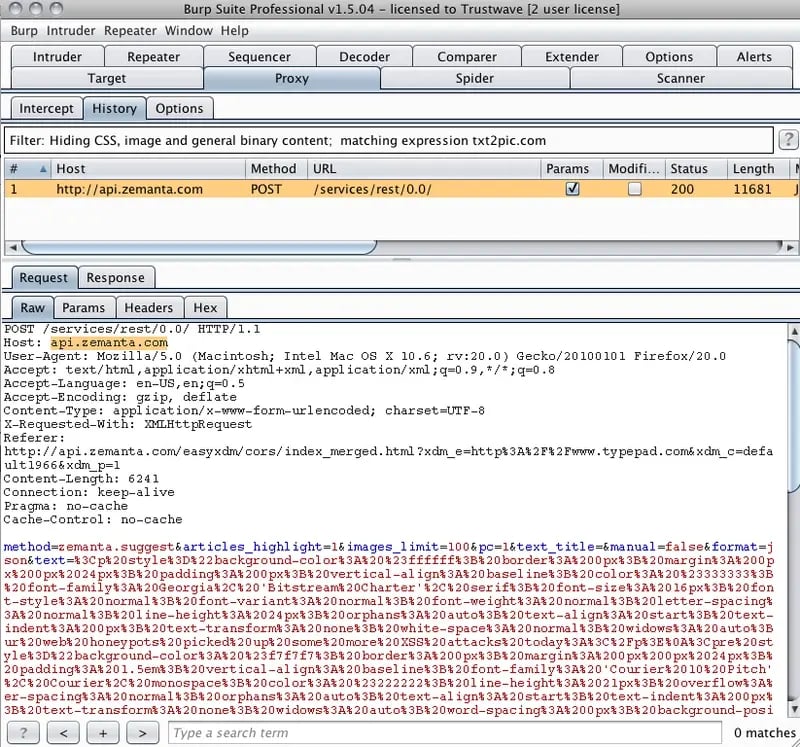
Task: Click the request pane vertical scrollbar
Action: pos(792,520)
